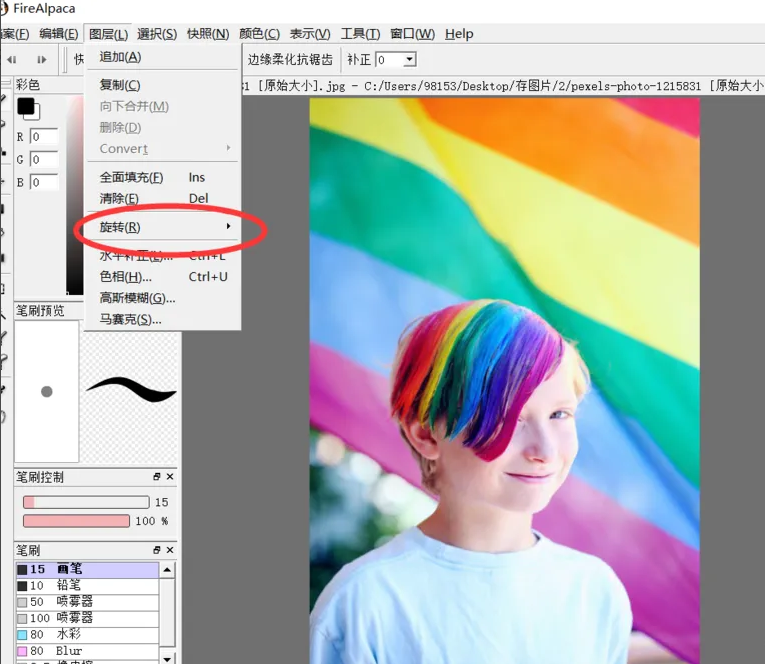The height and width of the screenshot is (664, 765).
Task: Click the white background color swatch
Action: click(x=35, y=115)
